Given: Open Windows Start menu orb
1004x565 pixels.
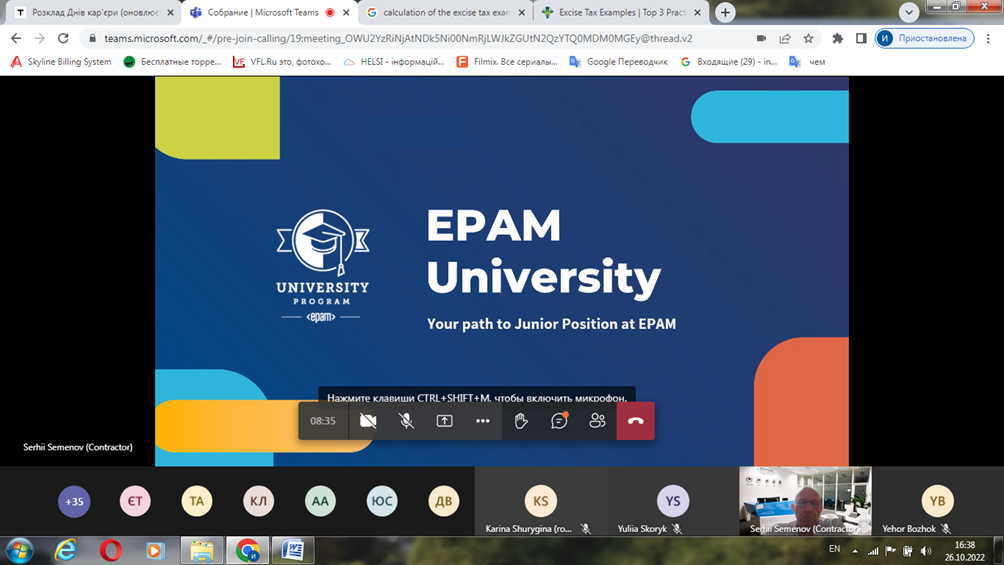Looking at the screenshot, I should tap(20, 551).
